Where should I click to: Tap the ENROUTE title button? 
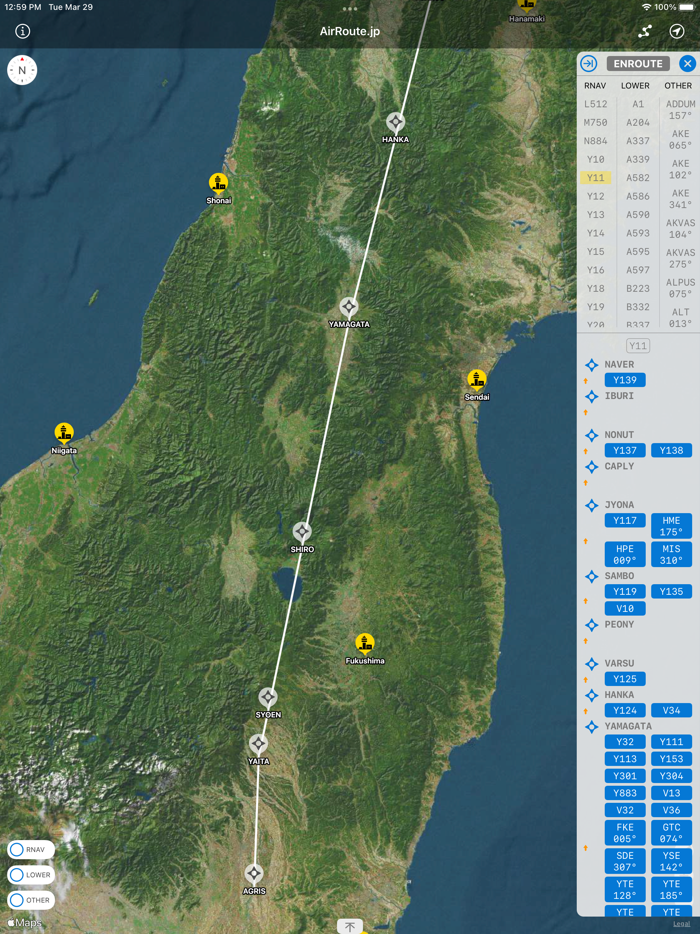click(x=638, y=63)
